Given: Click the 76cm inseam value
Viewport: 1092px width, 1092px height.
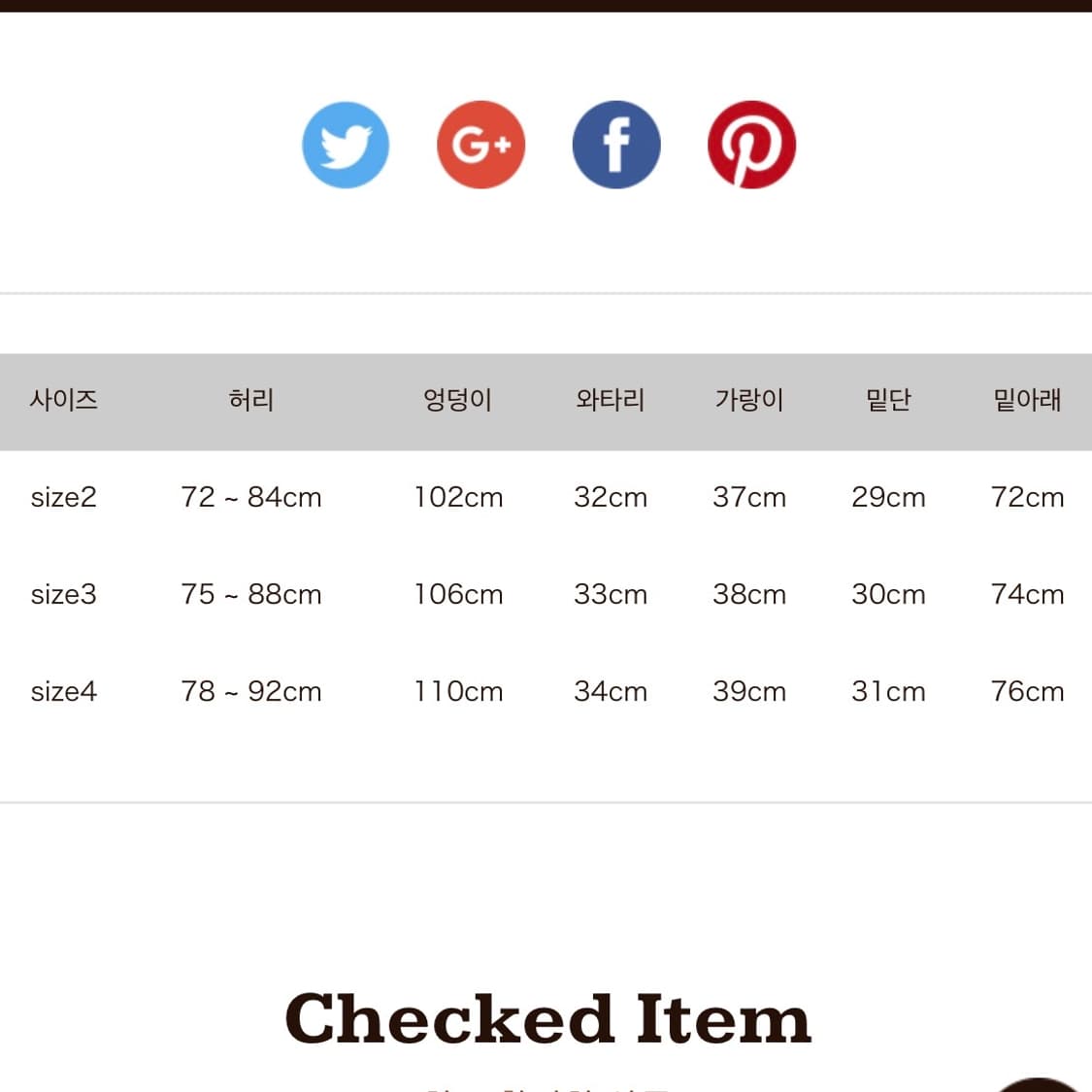Looking at the screenshot, I should tap(1027, 691).
